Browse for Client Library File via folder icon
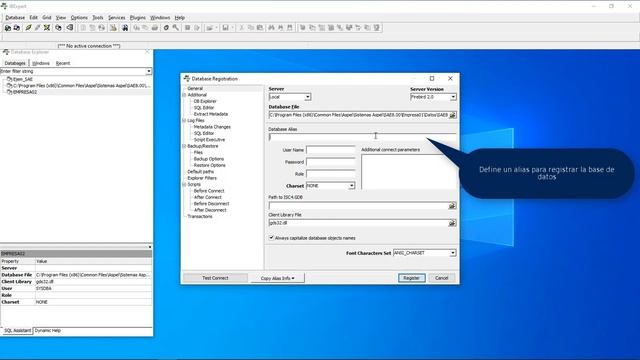Image resolution: width=640 pixels, height=360 pixels. click(452, 223)
